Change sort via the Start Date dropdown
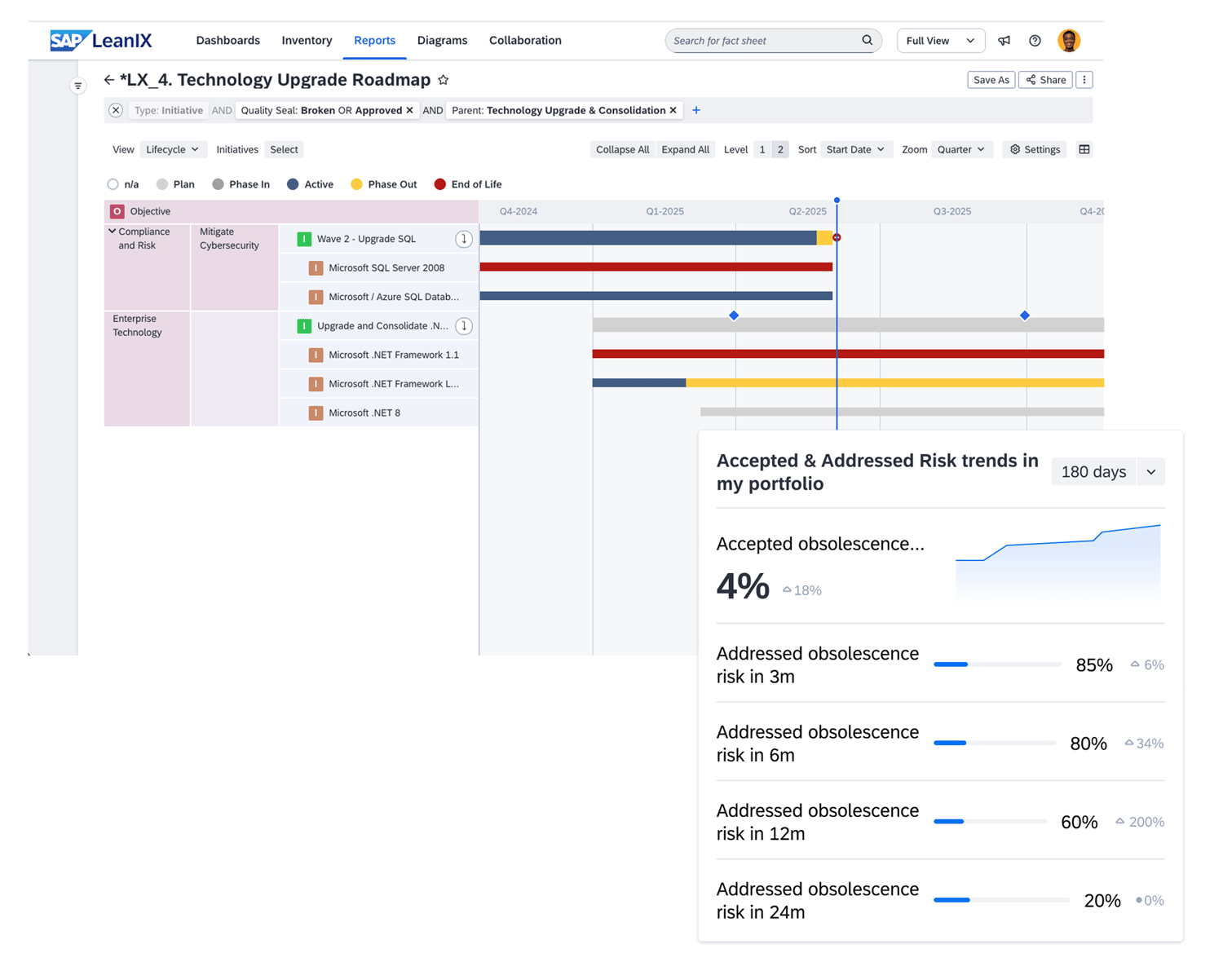 tap(856, 149)
